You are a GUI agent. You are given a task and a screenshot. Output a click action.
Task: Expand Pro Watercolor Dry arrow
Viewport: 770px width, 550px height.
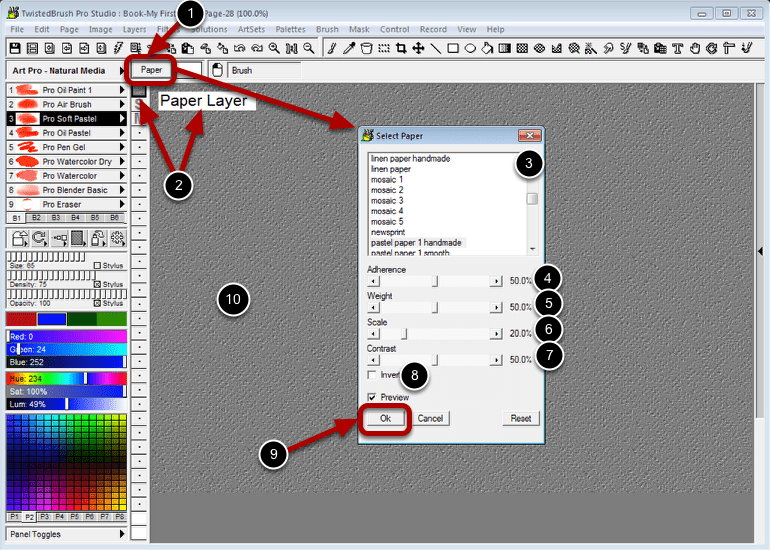(x=122, y=161)
